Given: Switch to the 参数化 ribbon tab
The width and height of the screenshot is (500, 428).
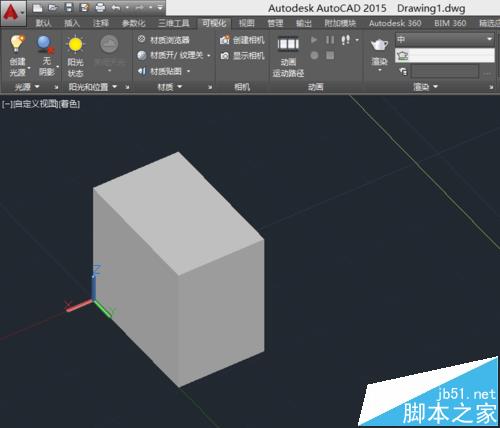Looking at the screenshot, I should (x=133, y=23).
